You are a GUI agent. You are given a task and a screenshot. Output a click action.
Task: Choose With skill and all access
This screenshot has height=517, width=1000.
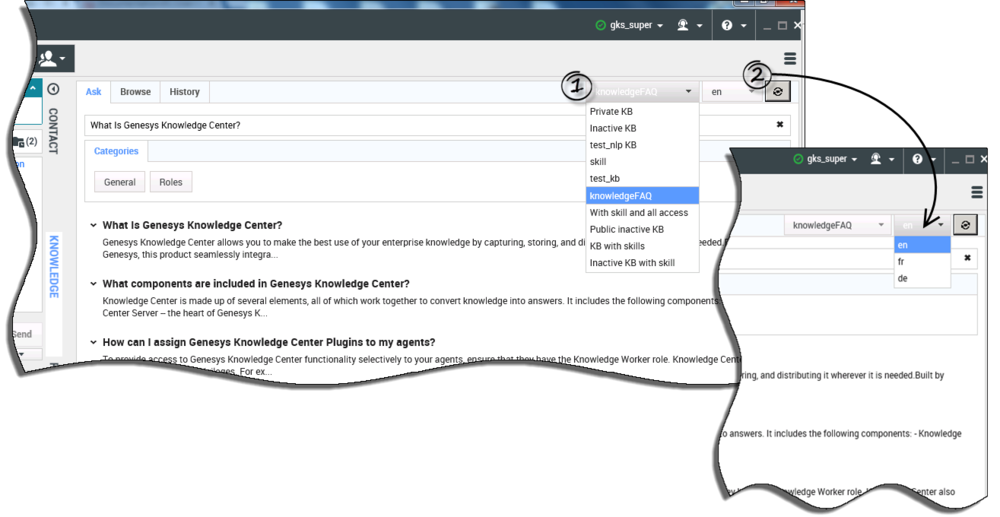(x=642, y=212)
